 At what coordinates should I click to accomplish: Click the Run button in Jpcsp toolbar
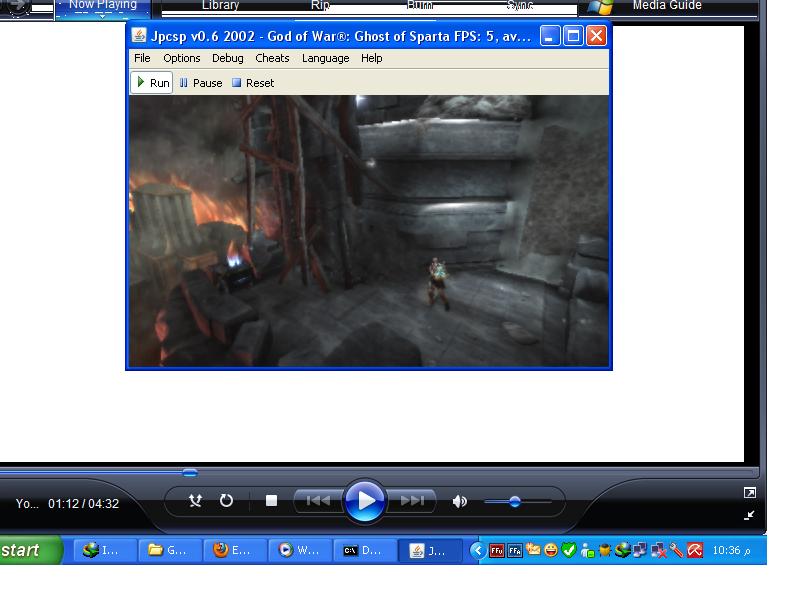click(152, 83)
